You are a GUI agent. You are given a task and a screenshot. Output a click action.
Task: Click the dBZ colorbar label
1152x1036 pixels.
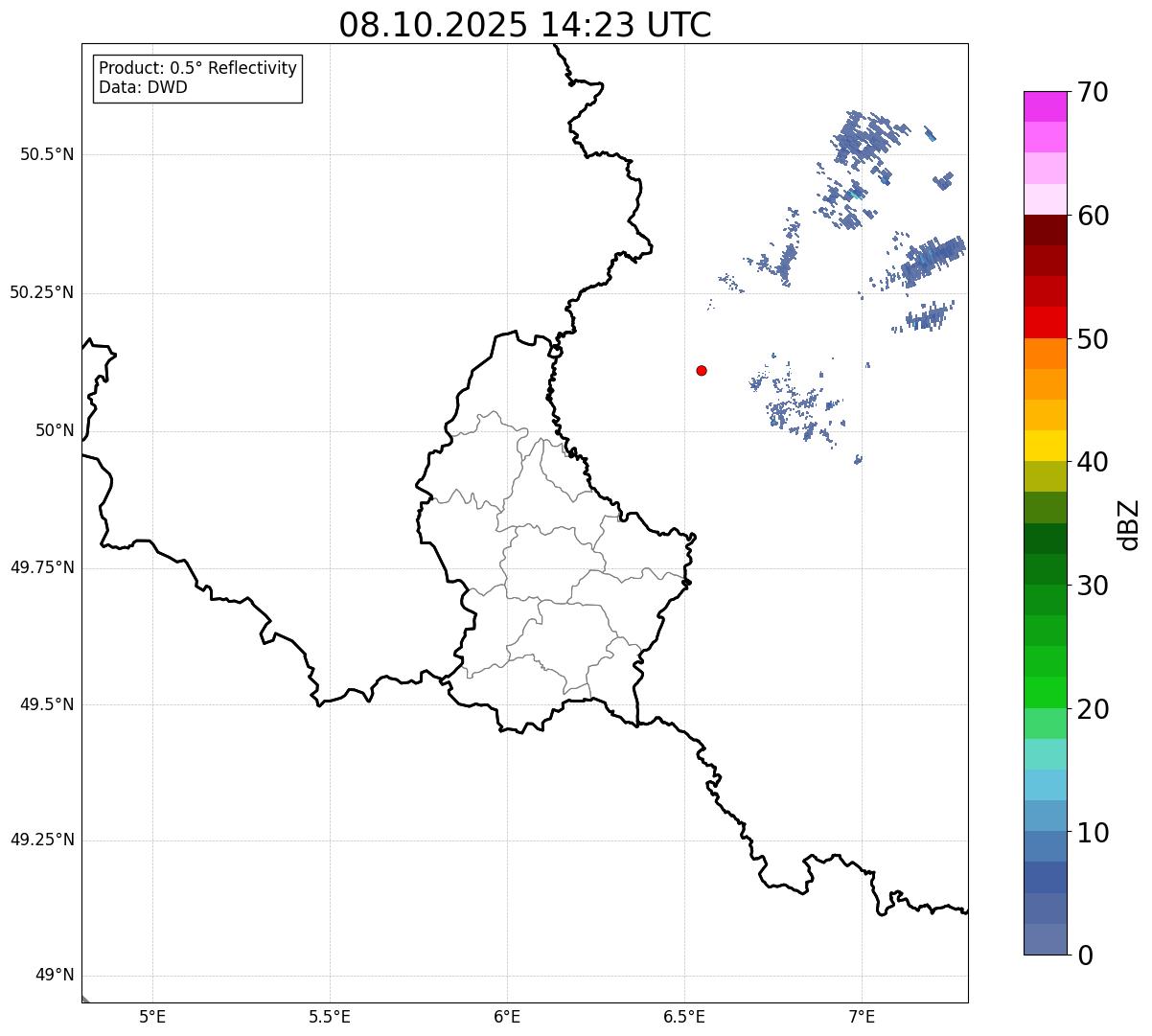click(1129, 524)
